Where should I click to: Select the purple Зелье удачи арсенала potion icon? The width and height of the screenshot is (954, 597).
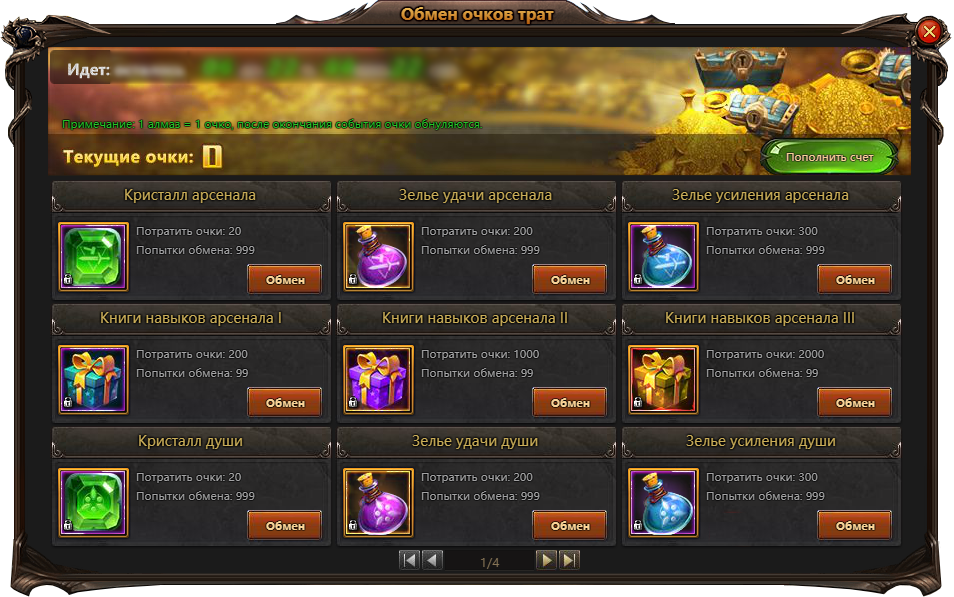click(x=378, y=256)
